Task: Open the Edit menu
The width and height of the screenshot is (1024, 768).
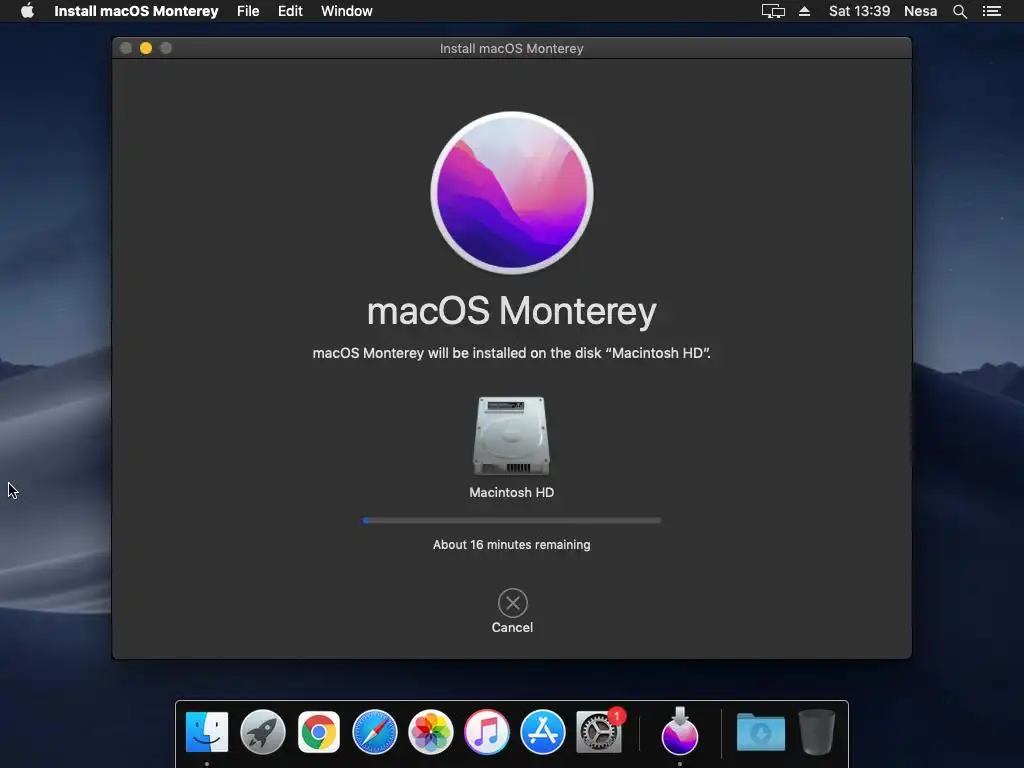Action: coord(290,11)
